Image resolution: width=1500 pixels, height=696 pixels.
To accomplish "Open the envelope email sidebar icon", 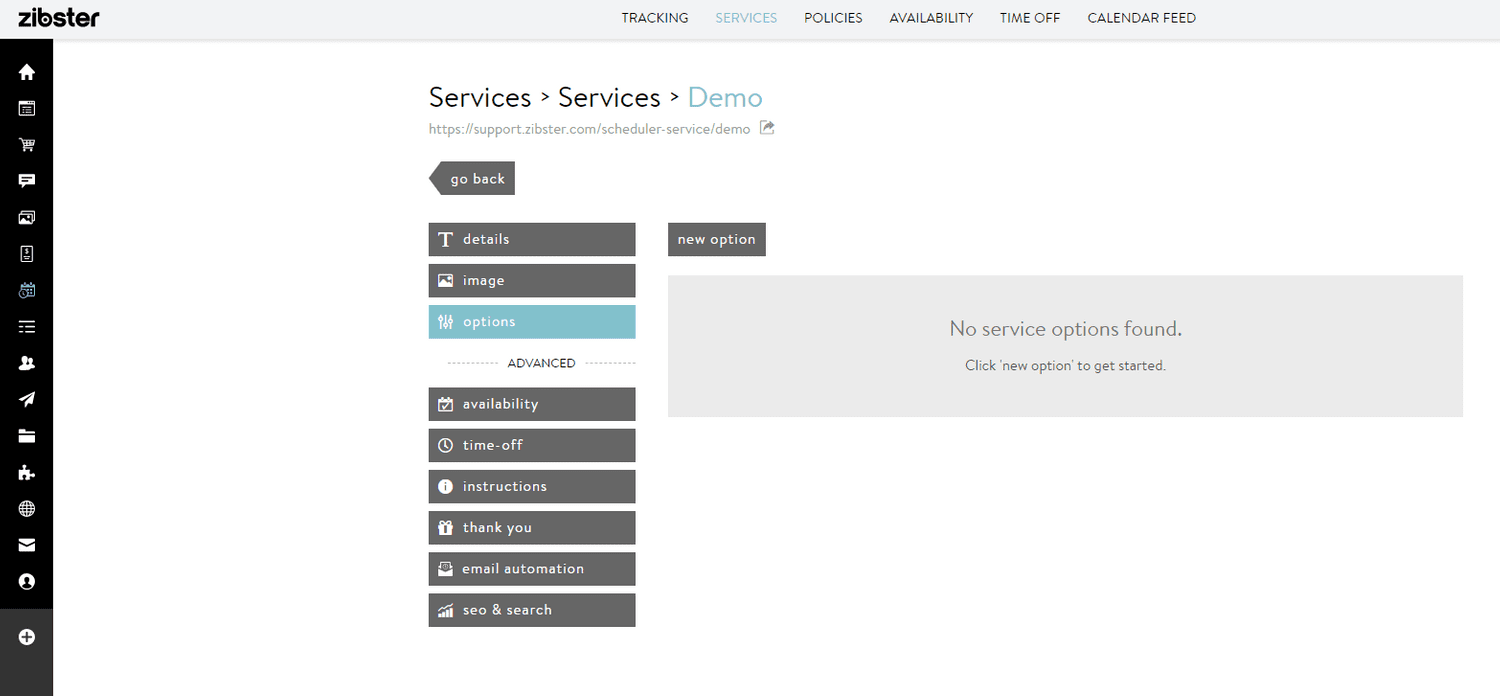I will (26, 544).
